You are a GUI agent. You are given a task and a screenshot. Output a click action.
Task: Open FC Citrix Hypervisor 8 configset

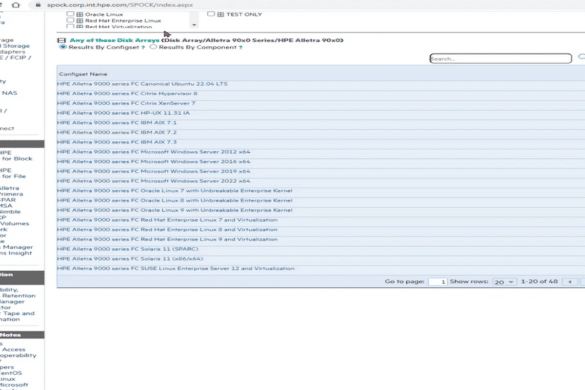click(x=127, y=94)
